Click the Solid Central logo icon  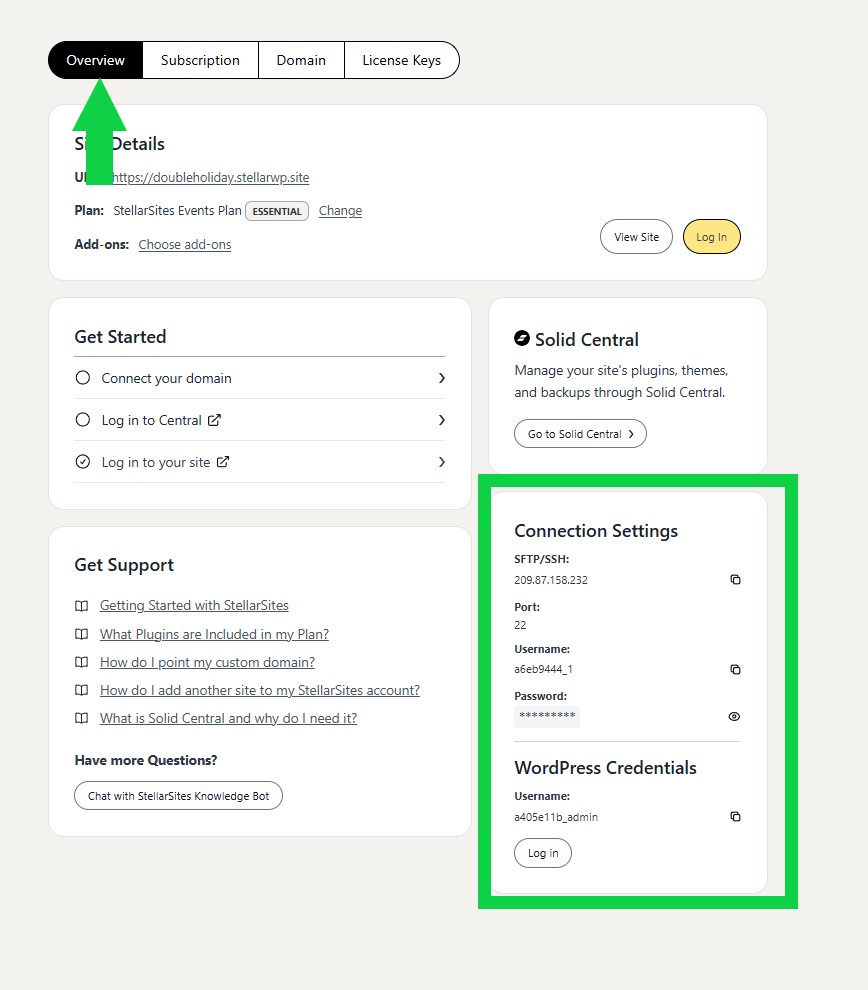[523, 339]
